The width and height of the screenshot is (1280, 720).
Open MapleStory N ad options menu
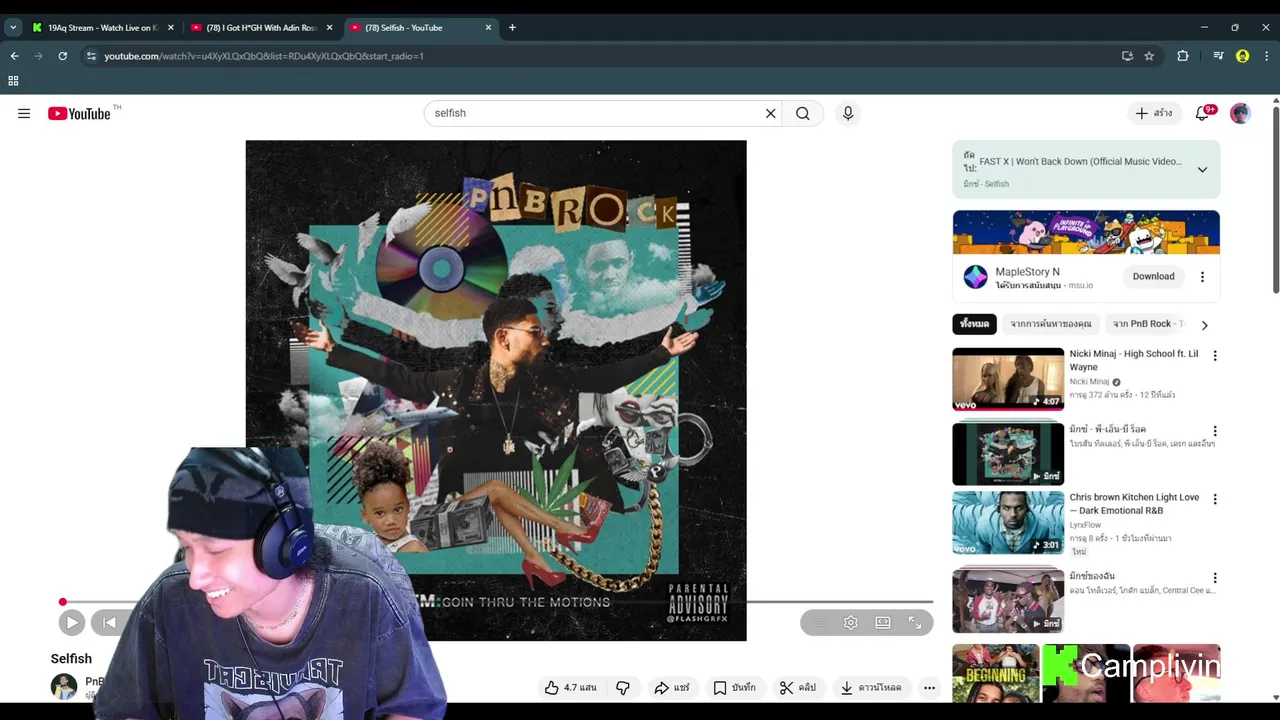coord(1202,277)
